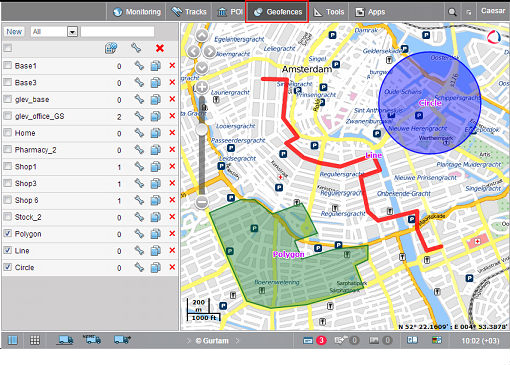Click the wrench icon for Shop1
The image size is (510, 365).
[139, 166]
